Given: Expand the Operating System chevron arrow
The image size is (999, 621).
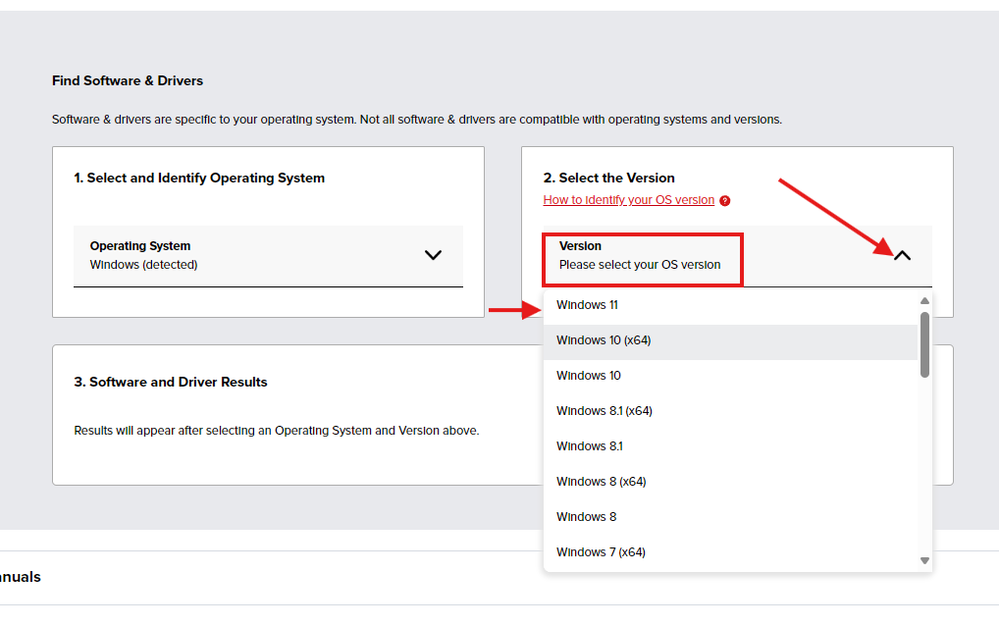Looking at the screenshot, I should coord(432,255).
